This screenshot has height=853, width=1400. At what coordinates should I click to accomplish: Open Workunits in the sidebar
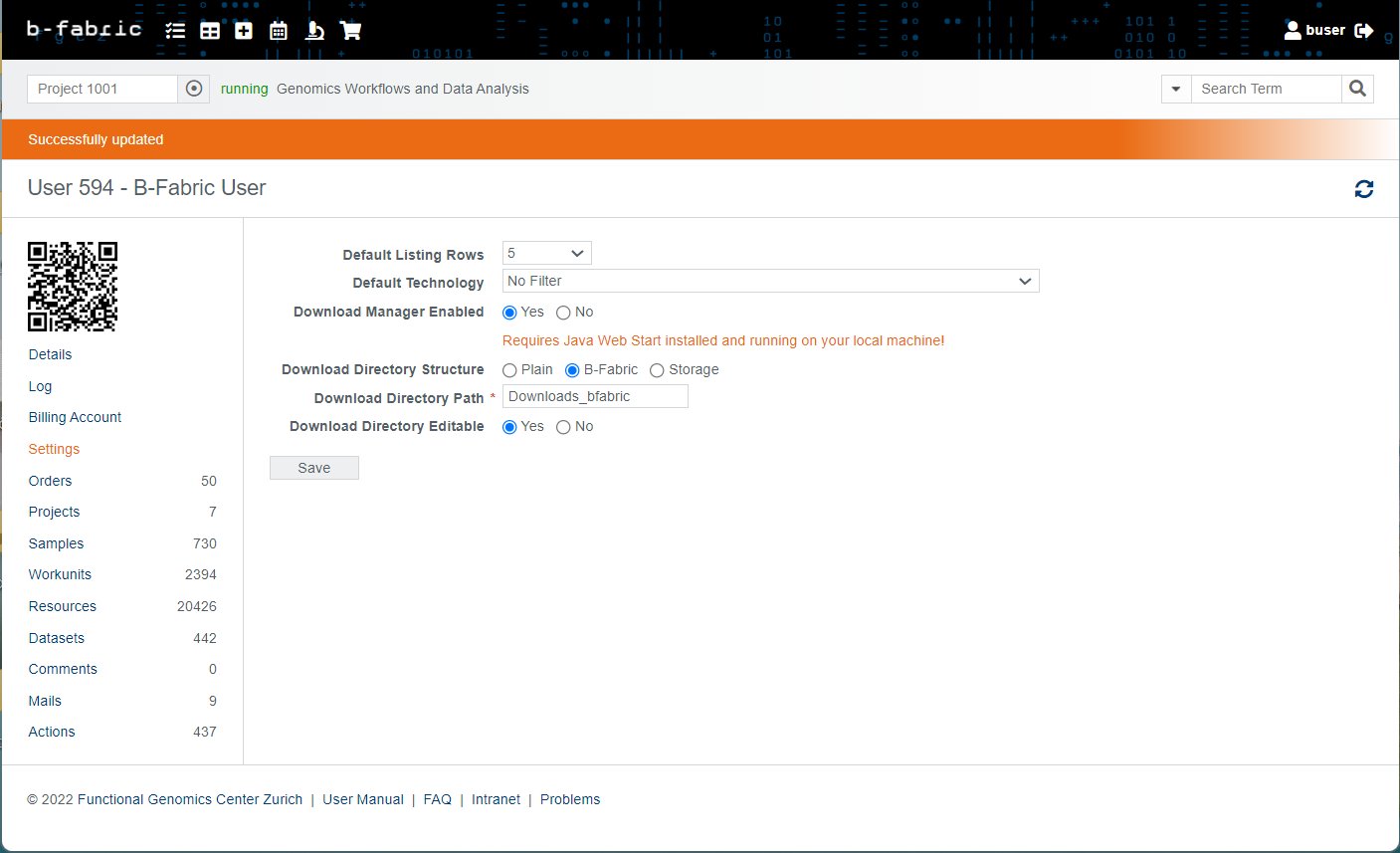[60, 574]
